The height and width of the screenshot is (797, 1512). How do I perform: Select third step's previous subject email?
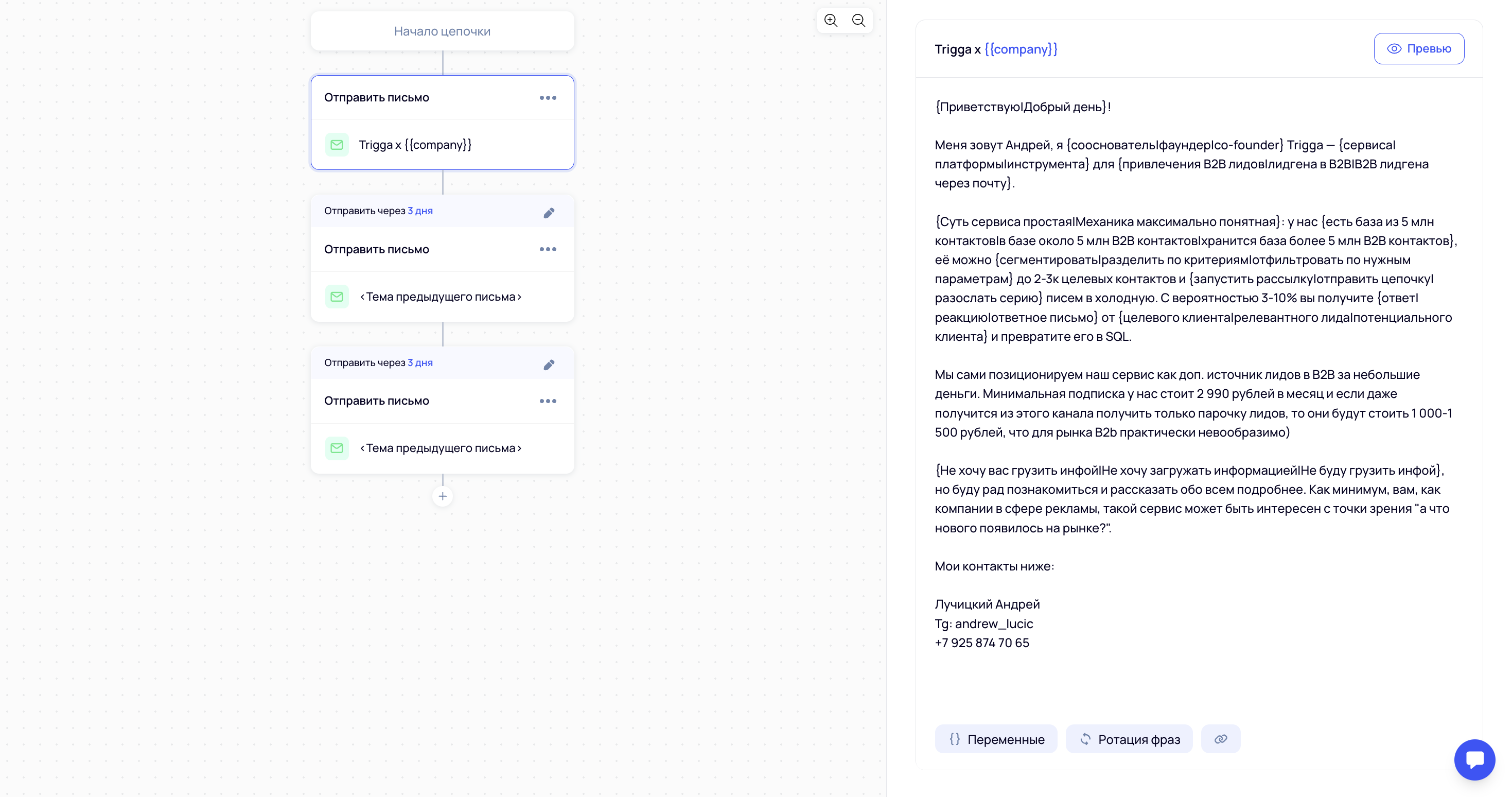(440, 448)
